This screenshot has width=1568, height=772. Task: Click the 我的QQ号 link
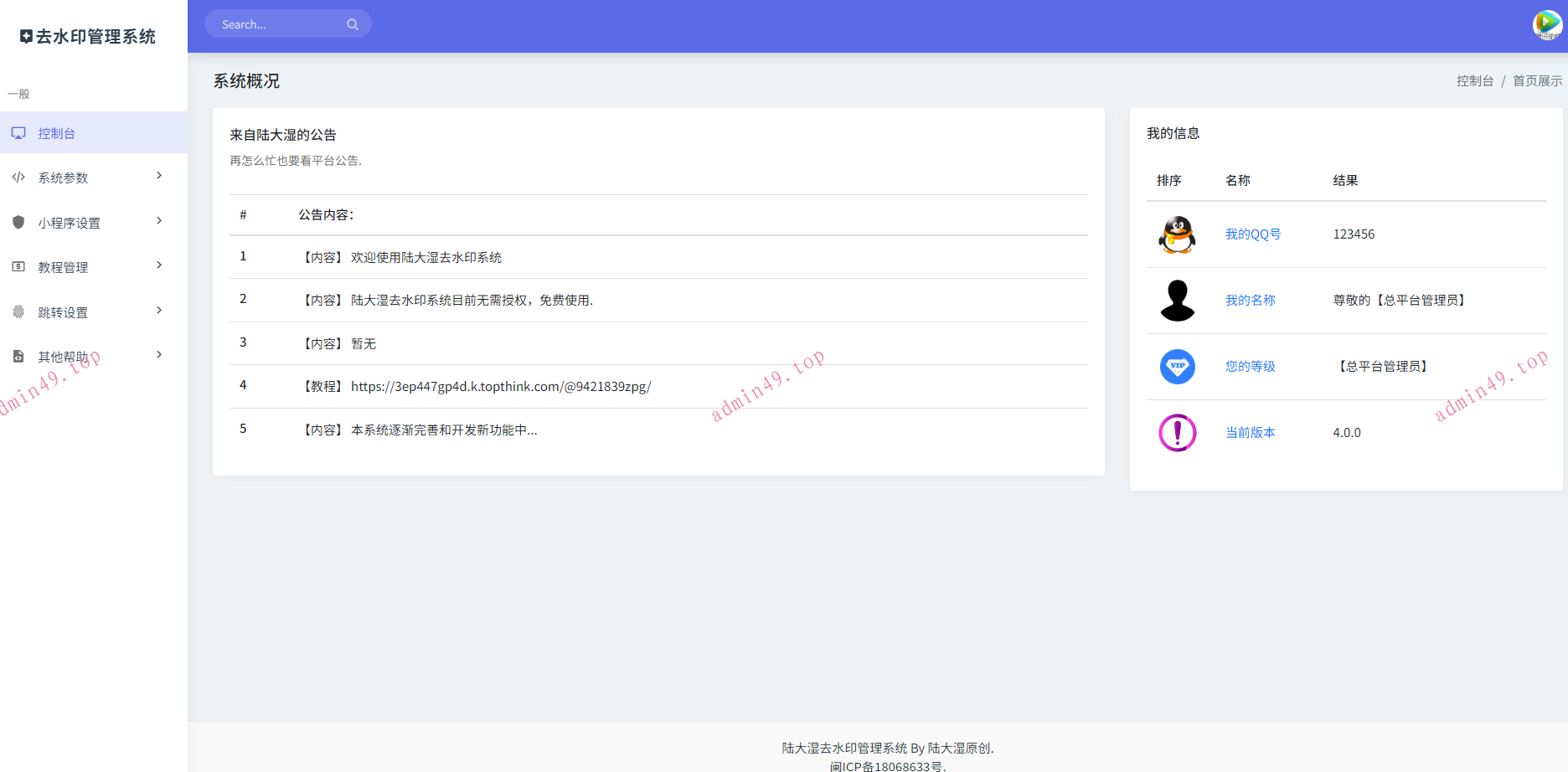coord(1252,234)
